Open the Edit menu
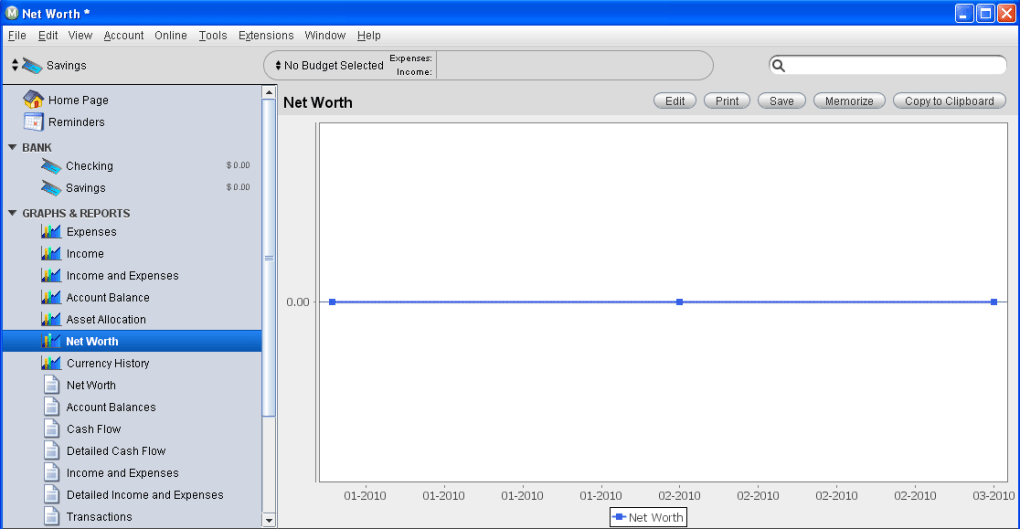 (x=47, y=35)
